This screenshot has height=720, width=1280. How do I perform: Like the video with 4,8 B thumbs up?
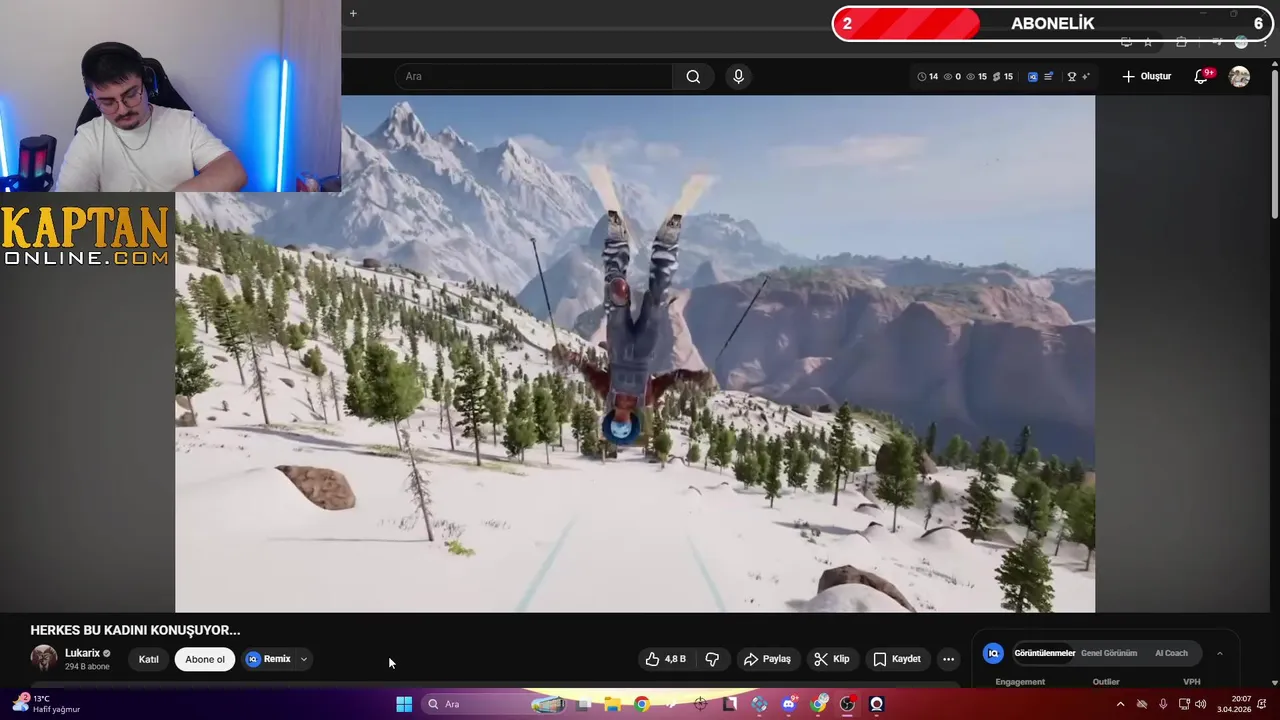pyautogui.click(x=666, y=659)
